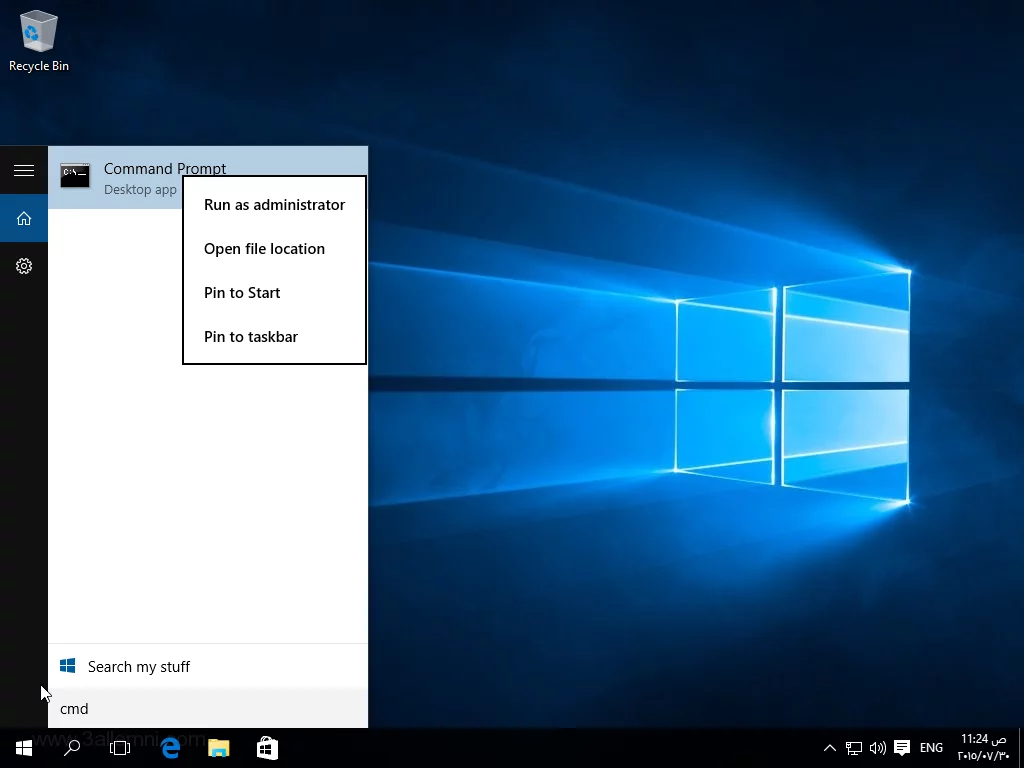Click Pin to Start option
The height and width of the screenshot is (768, 1024).
click(242, 293)
